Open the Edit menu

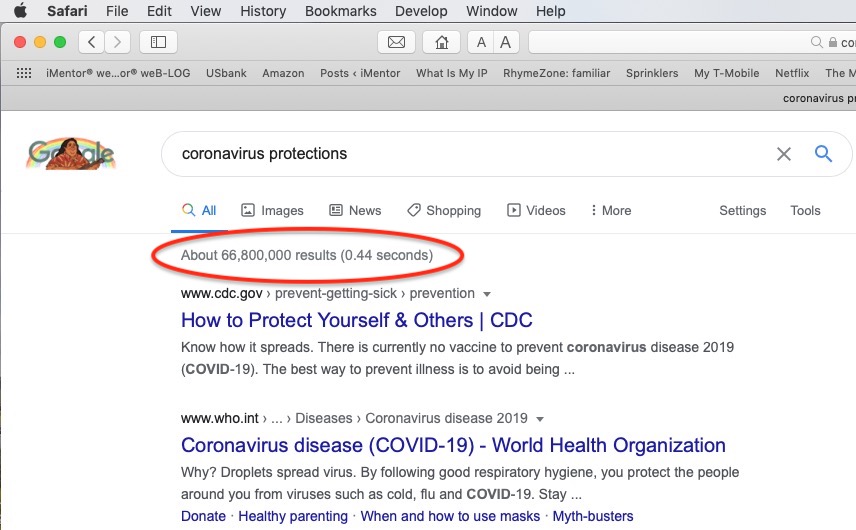pos(159,11)
